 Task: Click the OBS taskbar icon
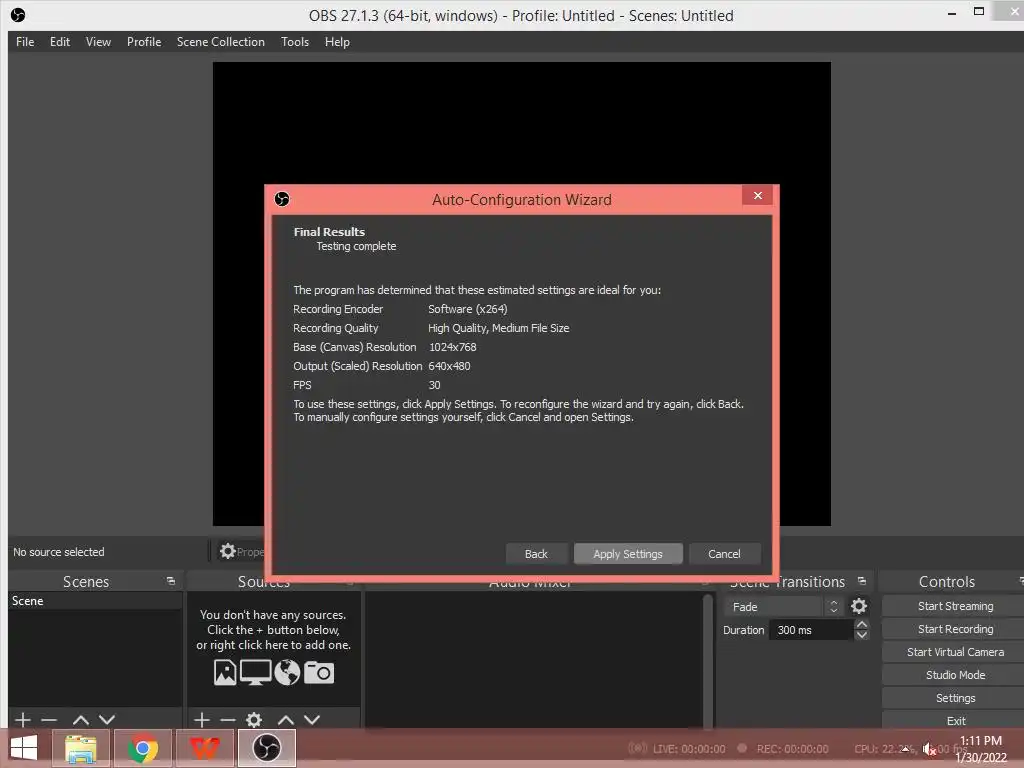pyautogui.click(x=266, y=748)
